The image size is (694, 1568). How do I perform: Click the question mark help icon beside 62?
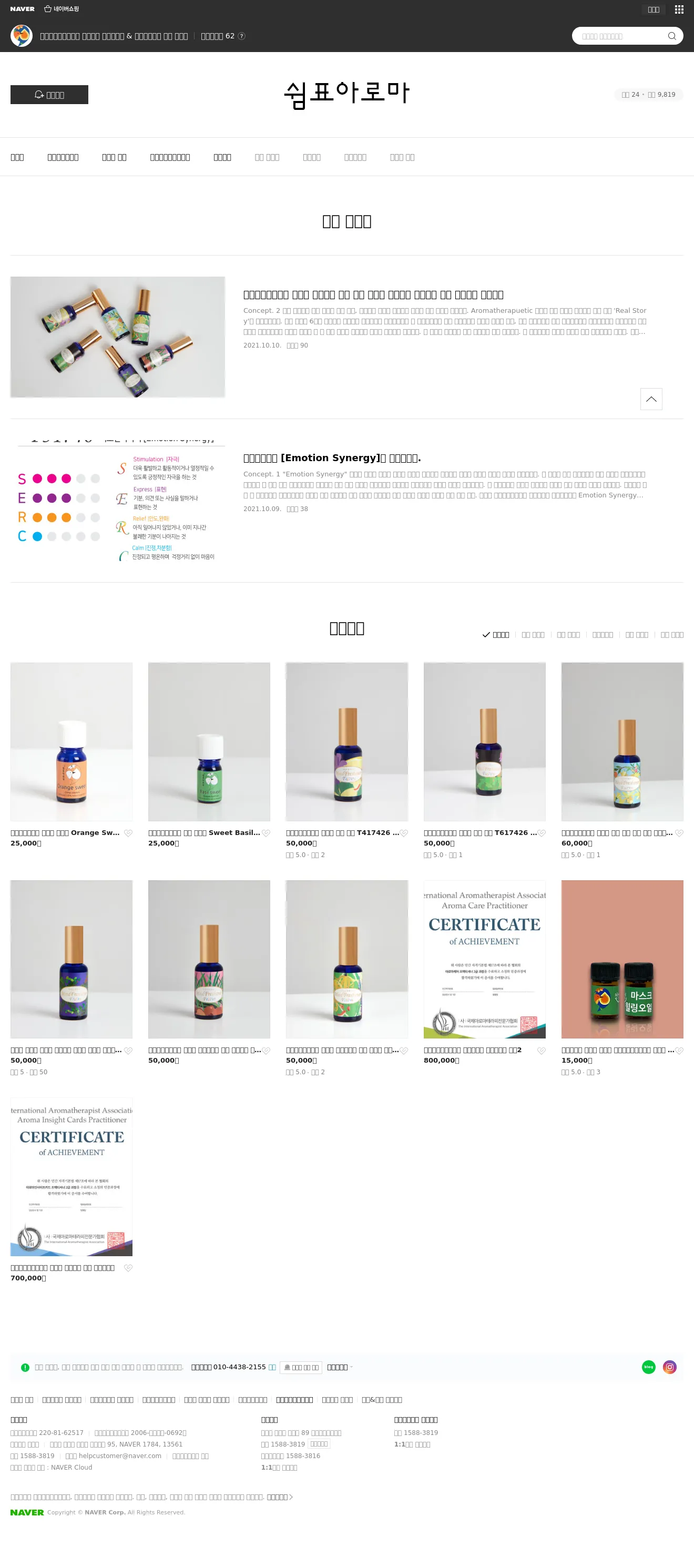click(x=242, y=36)
